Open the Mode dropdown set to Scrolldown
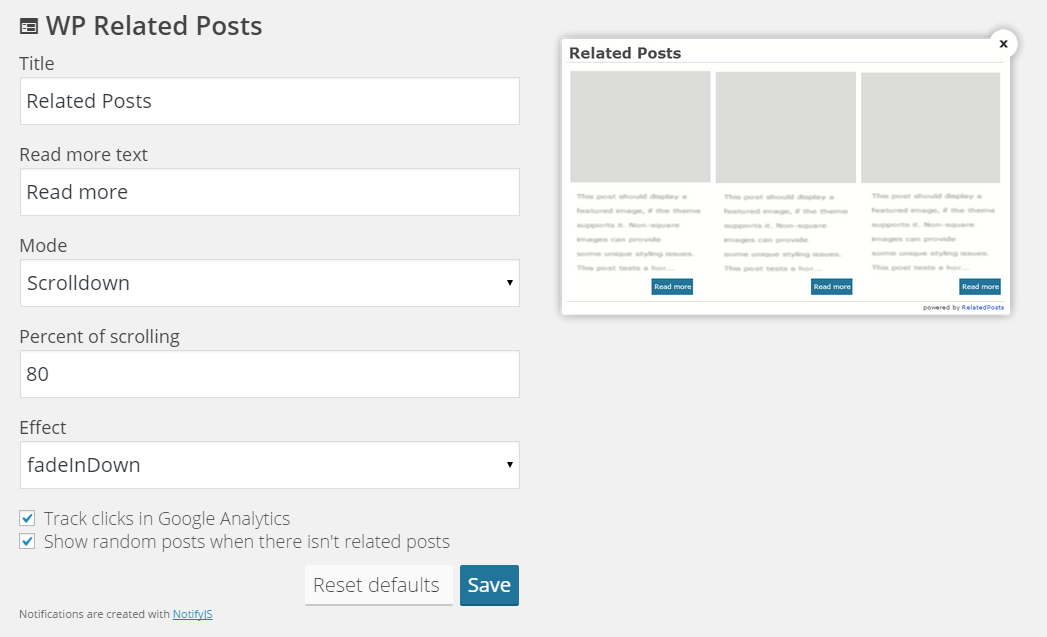Screen dimensions: 1047x637 270,283
